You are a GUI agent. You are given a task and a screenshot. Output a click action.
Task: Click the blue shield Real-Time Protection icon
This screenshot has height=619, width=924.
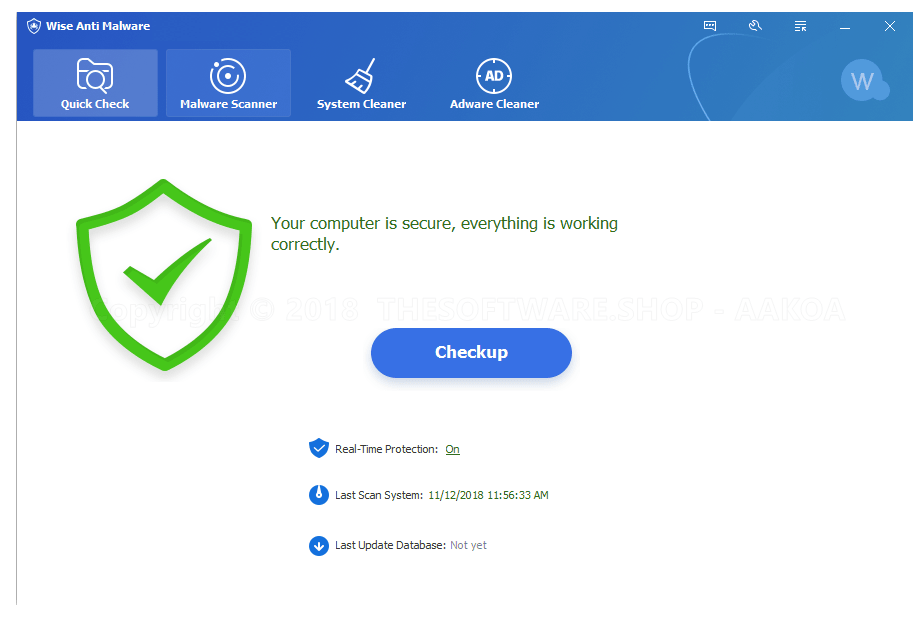click(x=319, y=448)
